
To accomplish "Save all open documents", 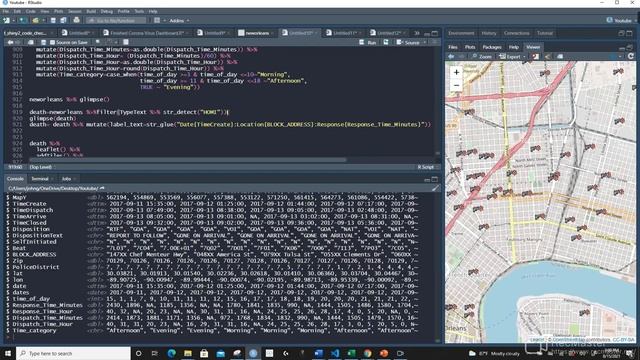I will 63,20.
